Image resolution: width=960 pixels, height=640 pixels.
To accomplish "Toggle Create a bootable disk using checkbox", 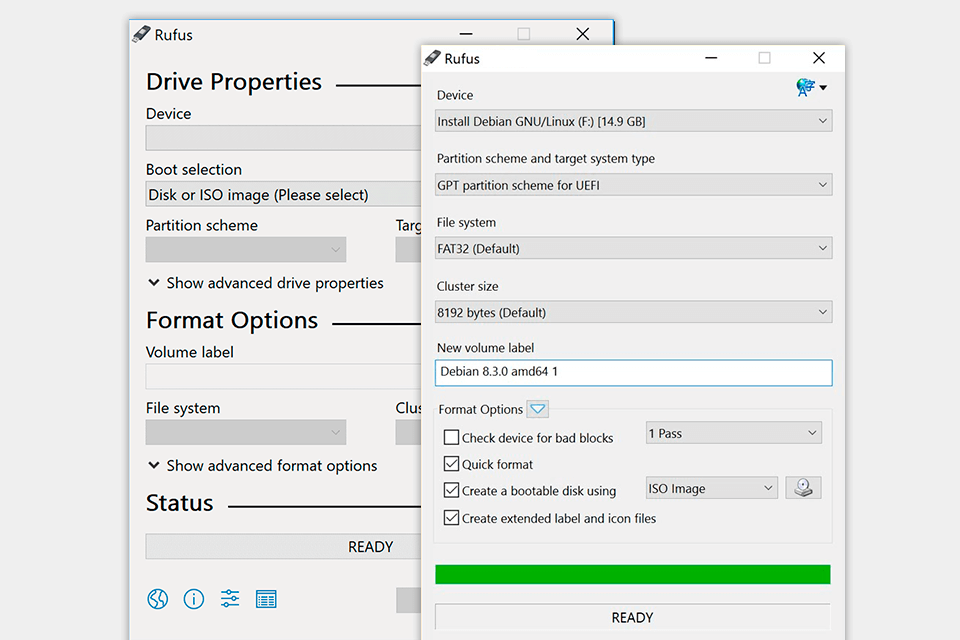I will (x=451, y=490).
